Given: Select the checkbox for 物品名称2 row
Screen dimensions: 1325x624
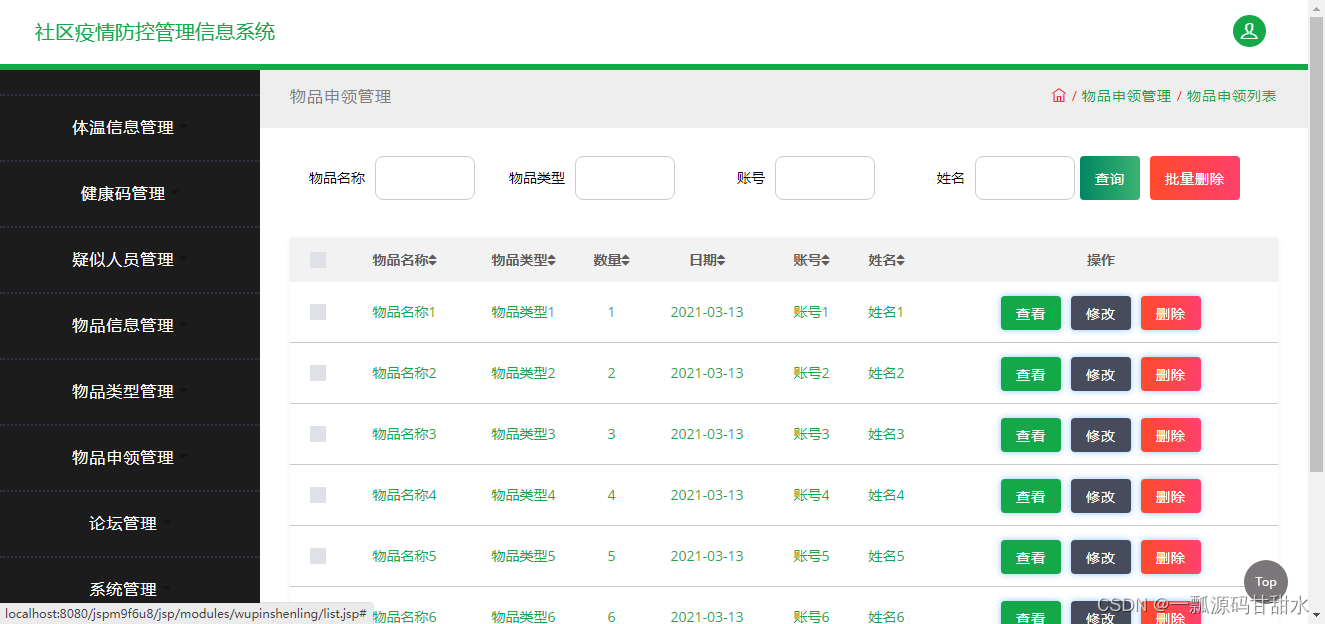Looking at the screenshot, I should [x=318, y=373].
